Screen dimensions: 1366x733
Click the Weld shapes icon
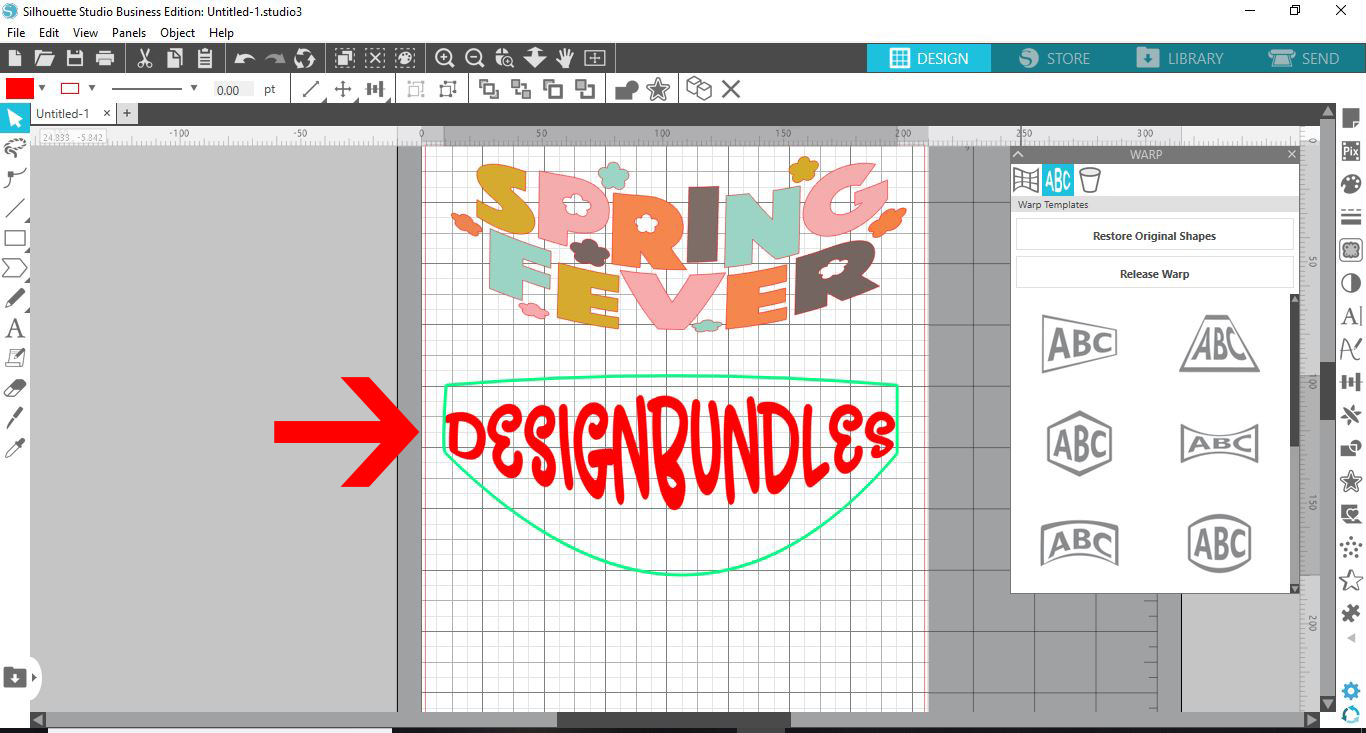point(627,89)
